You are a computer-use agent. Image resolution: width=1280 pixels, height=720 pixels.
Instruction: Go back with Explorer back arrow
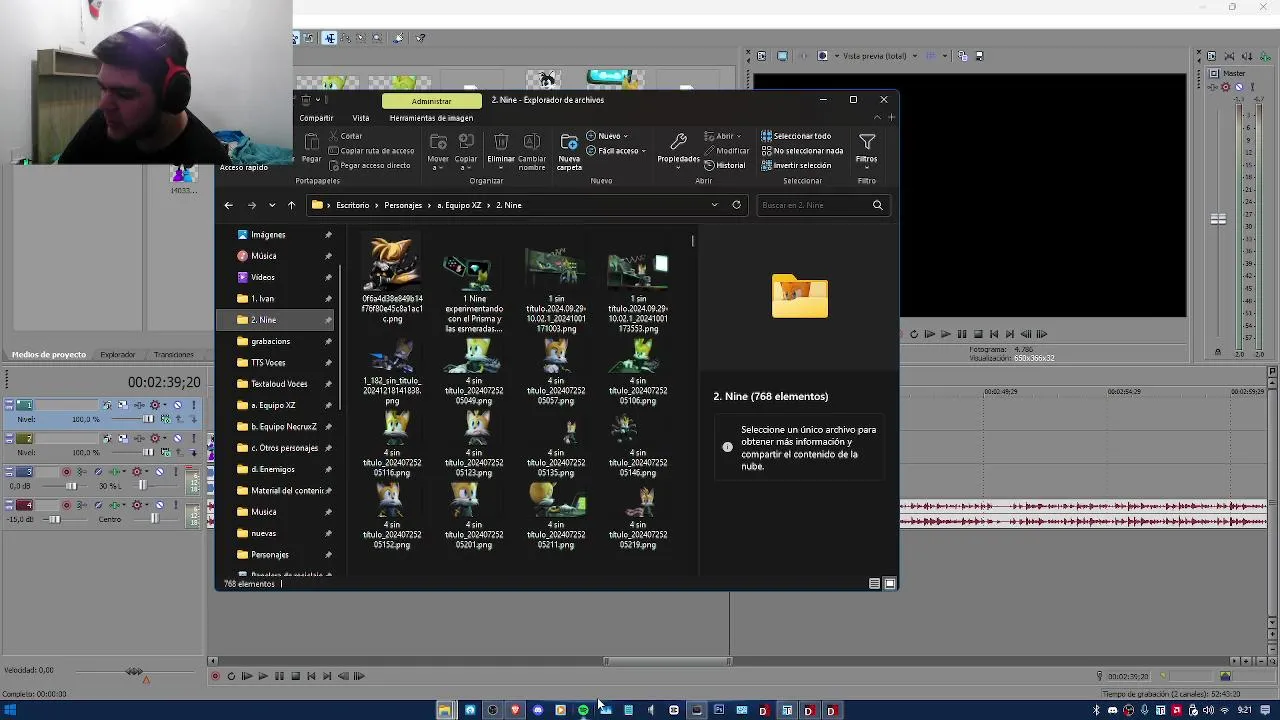pyautogui.click(x=228, y=205)
